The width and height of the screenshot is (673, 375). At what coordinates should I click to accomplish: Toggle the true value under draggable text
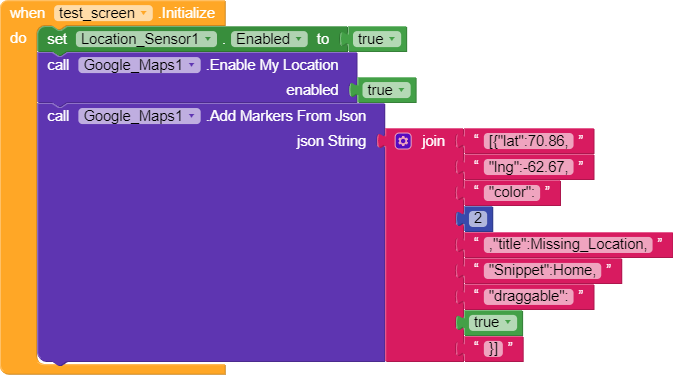point(492,322)
